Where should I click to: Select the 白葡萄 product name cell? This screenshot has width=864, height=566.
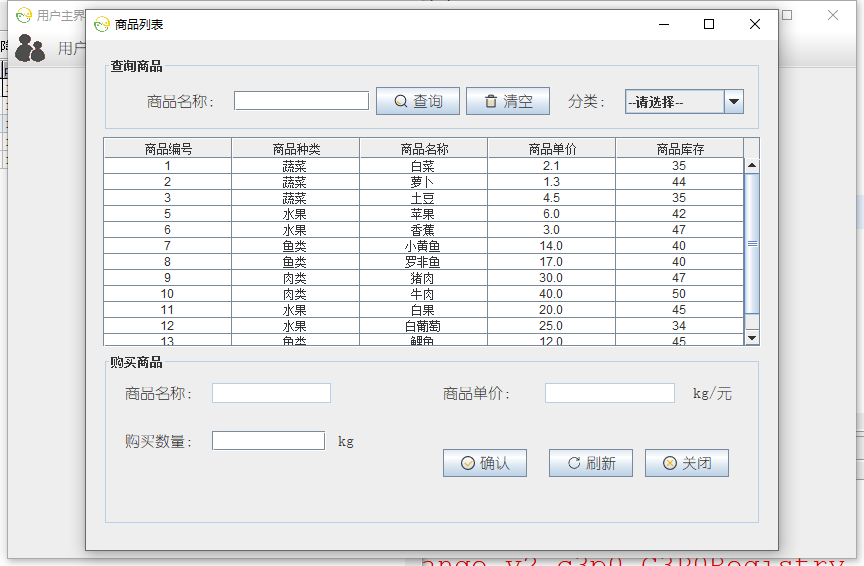(x=423, y=326)
